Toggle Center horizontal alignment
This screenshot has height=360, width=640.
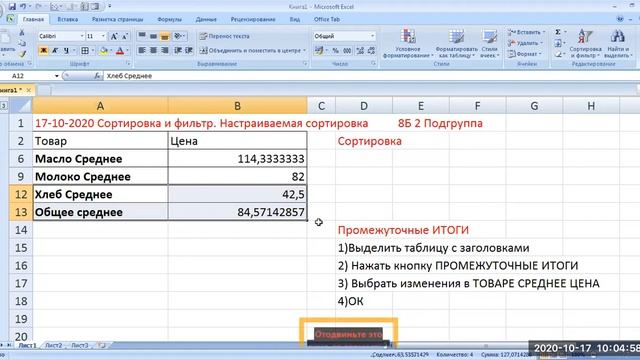153,50
